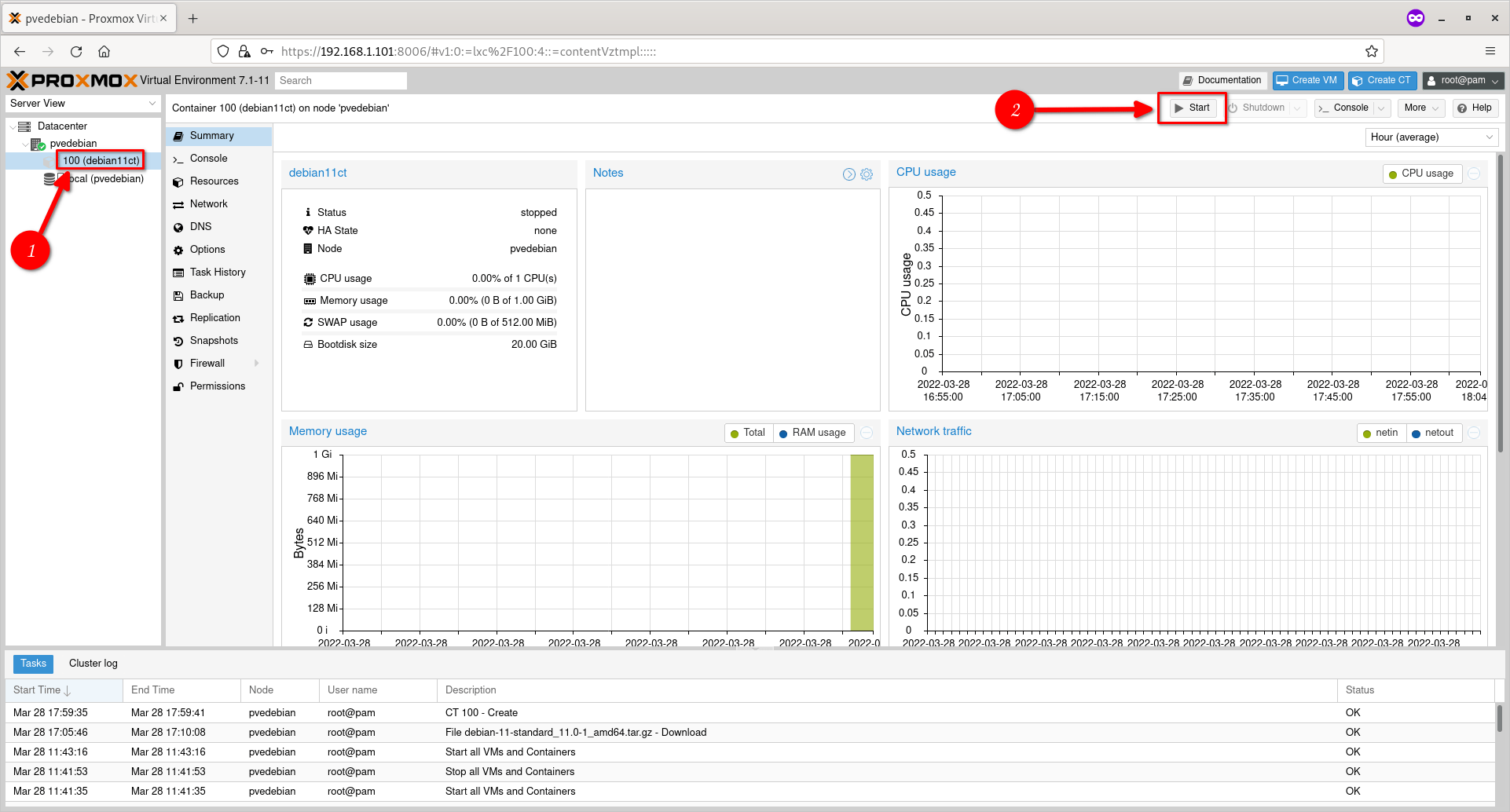1510x812 pixels.
Task: Open the Replication section
Action: click(218, 318)
